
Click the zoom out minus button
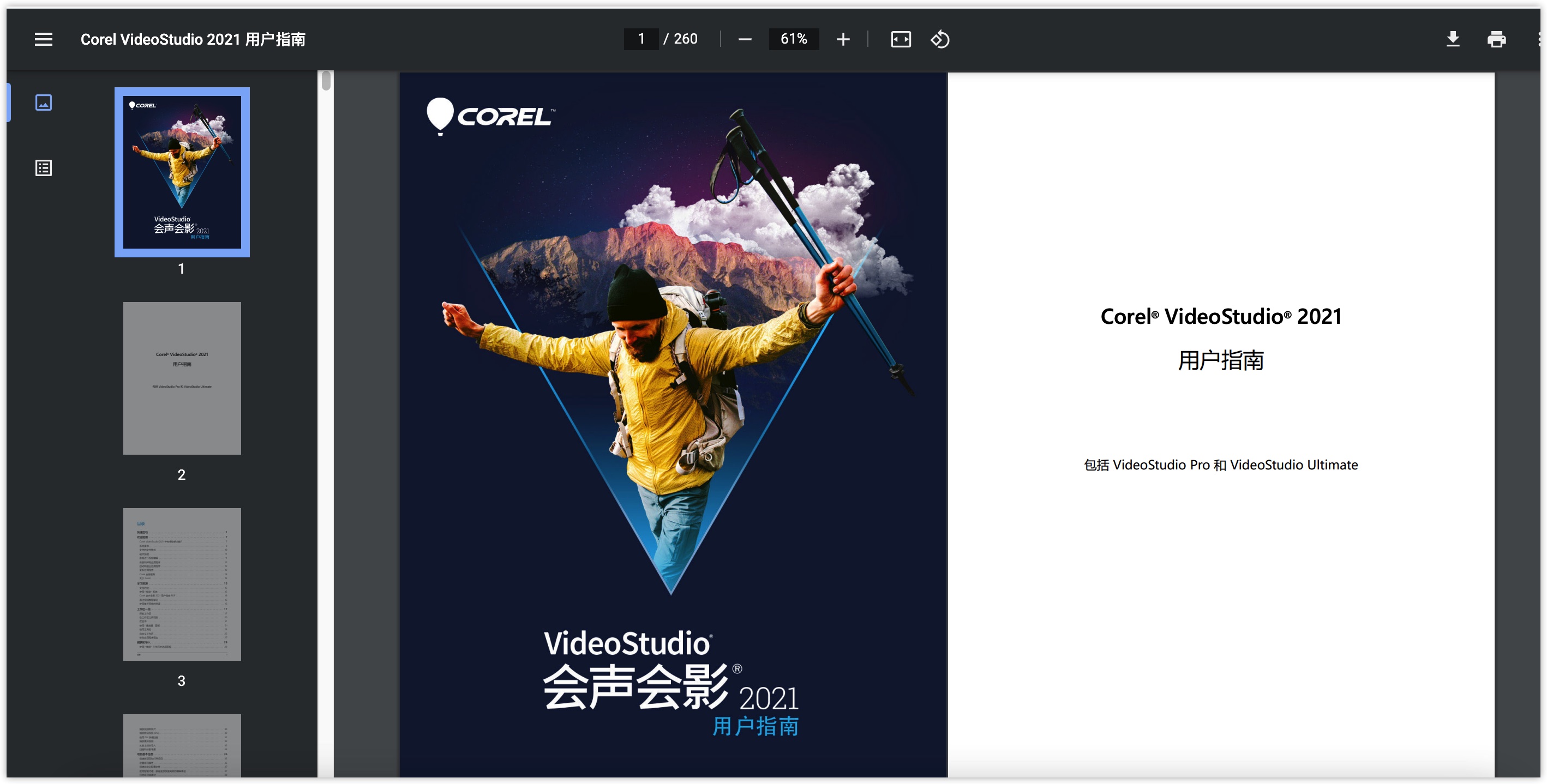pos(745,40)
